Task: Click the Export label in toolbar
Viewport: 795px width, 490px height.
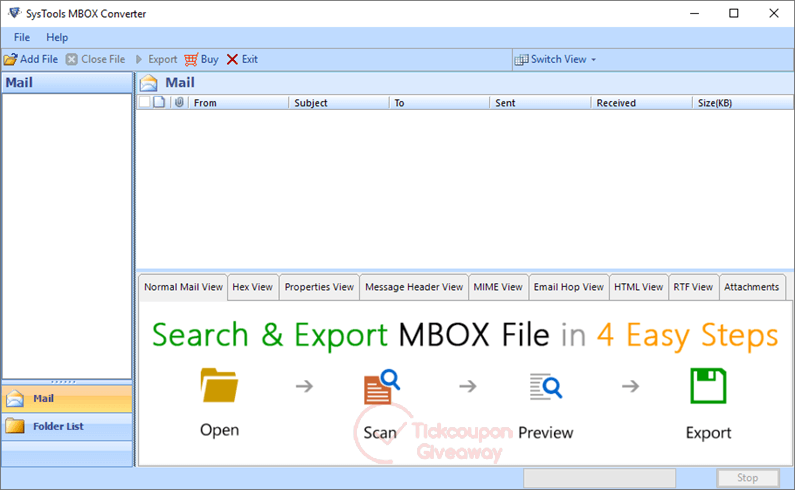Action: pos(162,59)
